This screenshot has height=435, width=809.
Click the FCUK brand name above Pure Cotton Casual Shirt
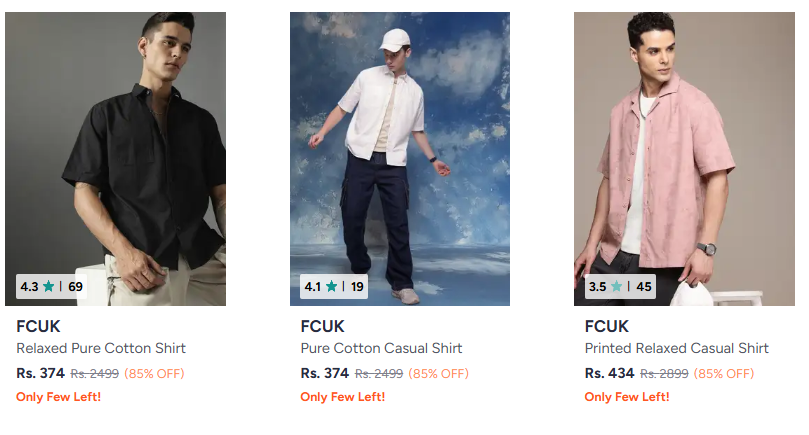coord(322,326)
